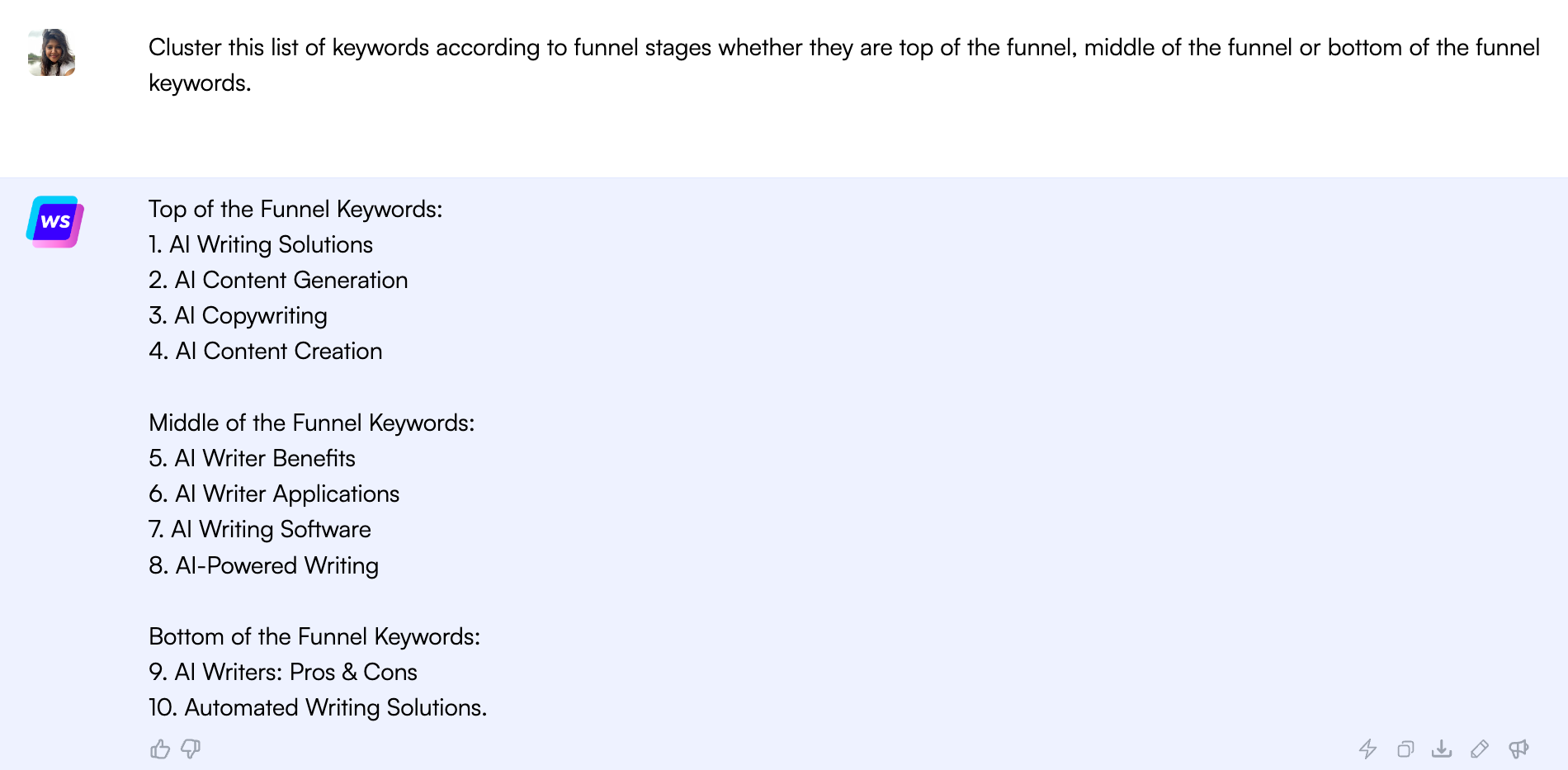Click the megaphone announcement icon
The height and width of the screenshot is (770, 1568).
click(x=1519, y=749)
